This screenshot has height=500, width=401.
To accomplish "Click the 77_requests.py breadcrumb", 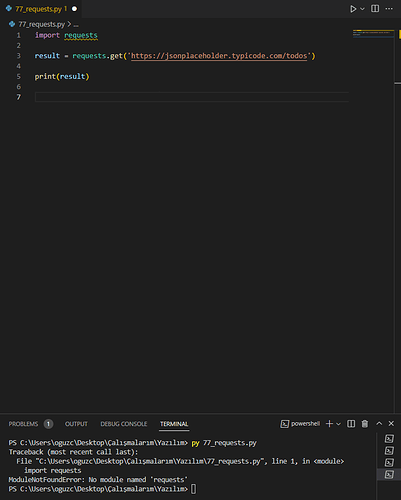I will [x=41, y=24].
